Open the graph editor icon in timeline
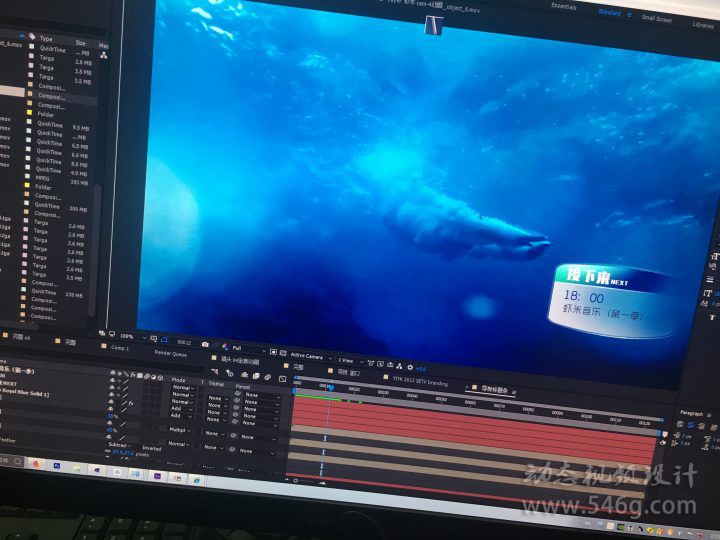Screen dimensions: 720x540 282,379
